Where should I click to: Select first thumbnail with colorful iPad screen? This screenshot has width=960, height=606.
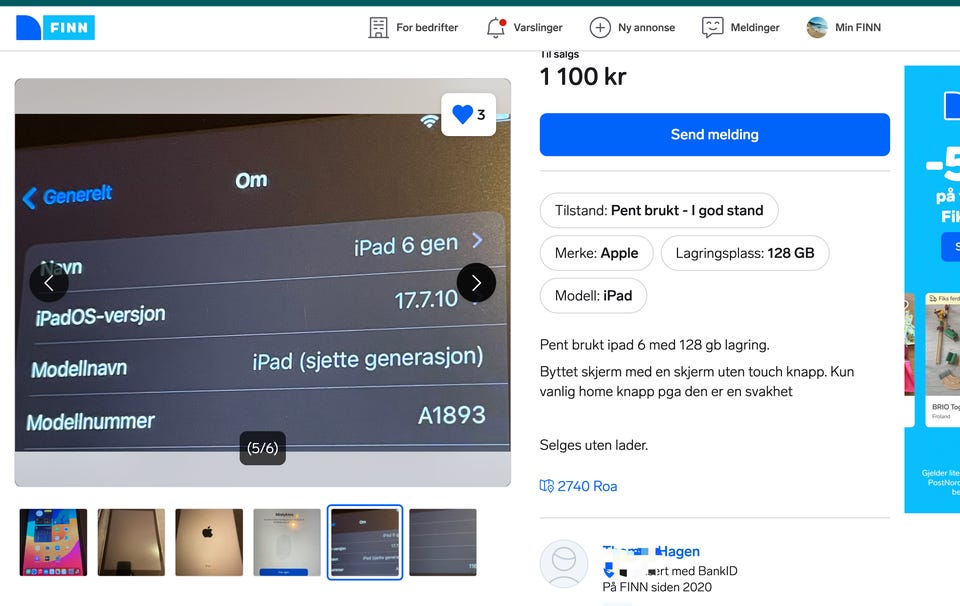click(53, 542)
